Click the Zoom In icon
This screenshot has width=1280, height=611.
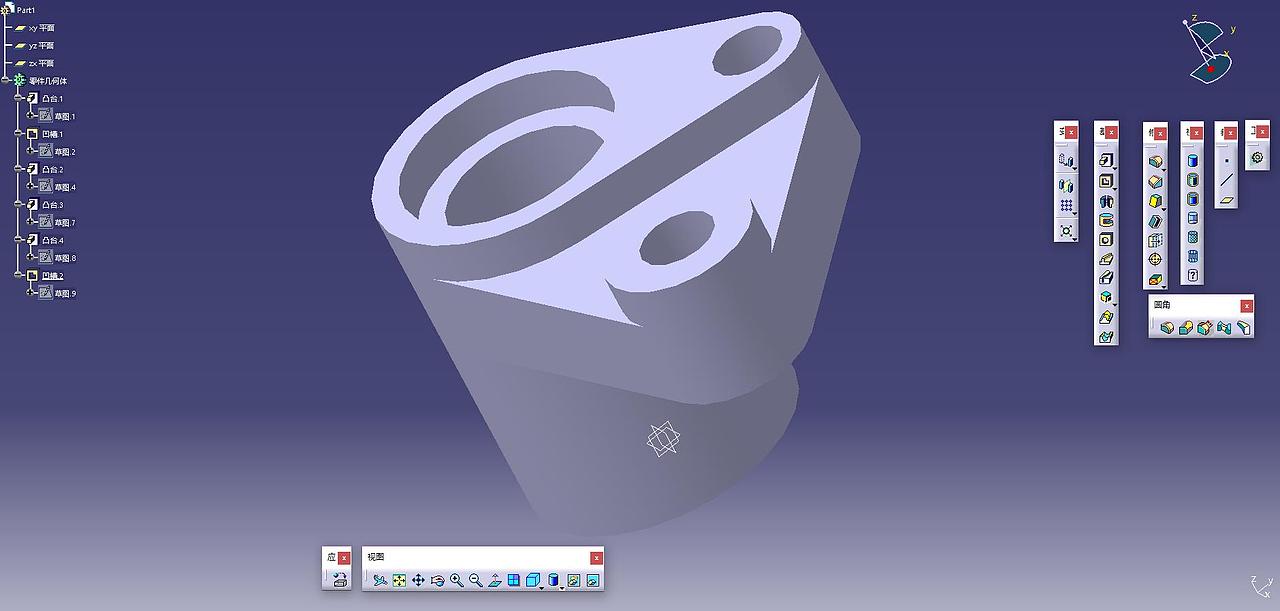(457, 580)
